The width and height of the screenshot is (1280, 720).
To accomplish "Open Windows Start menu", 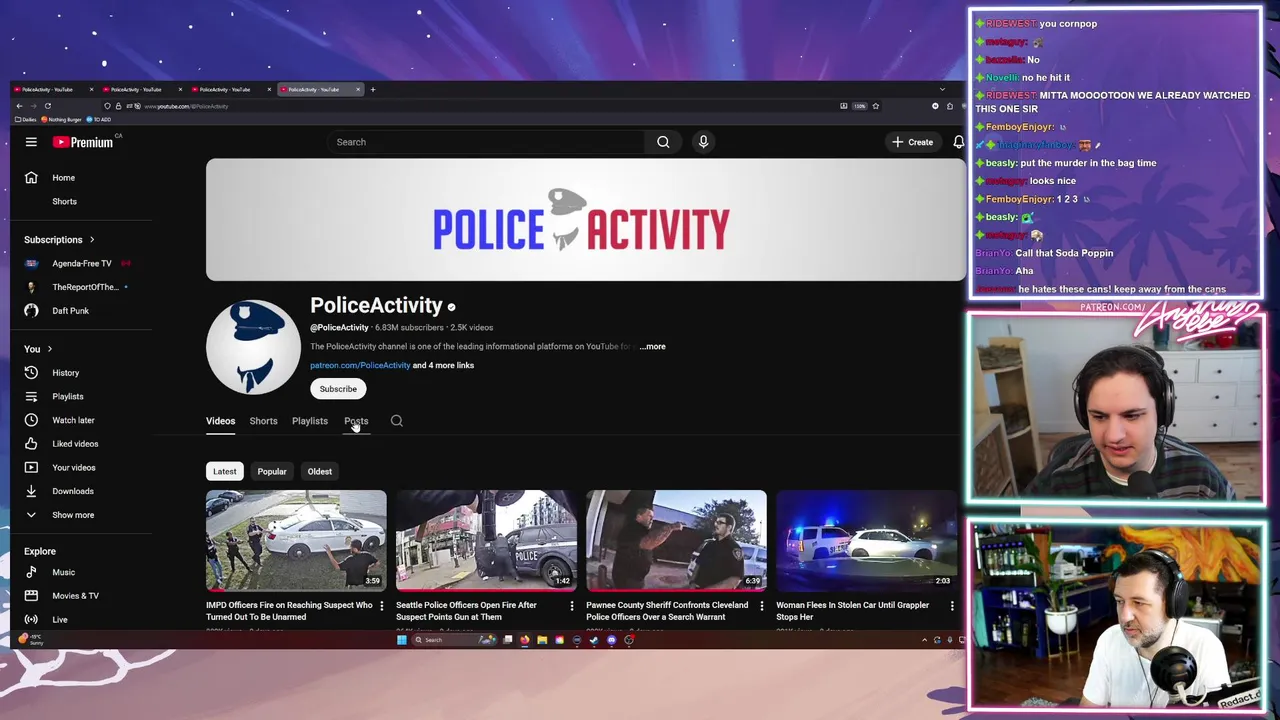I will coord(402,640).
